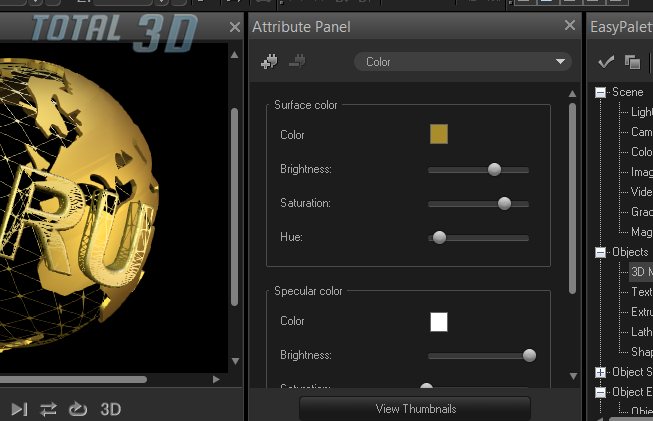Click the Surface Saturation slider handle
This screenshot has width=653, height=421.
pyautogui.click(x=504, y=203)
